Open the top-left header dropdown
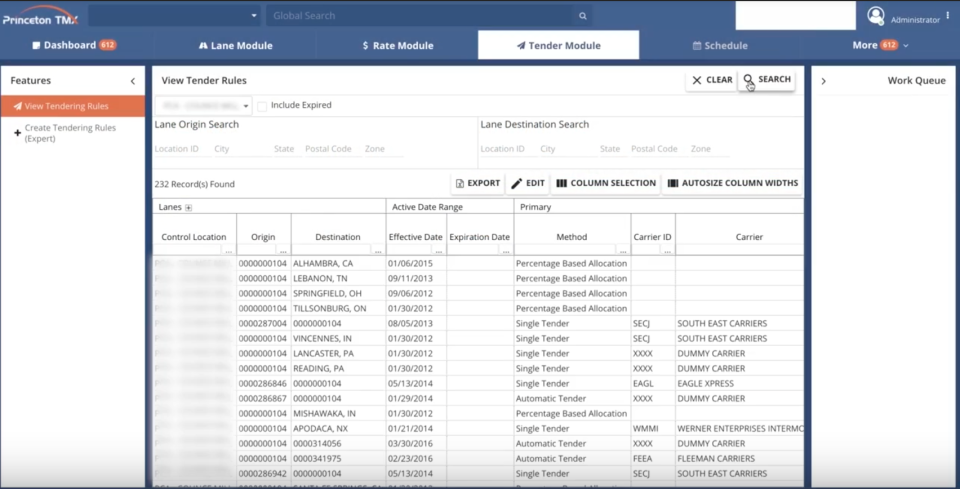960x489 pixels. (x=175, y=15)
